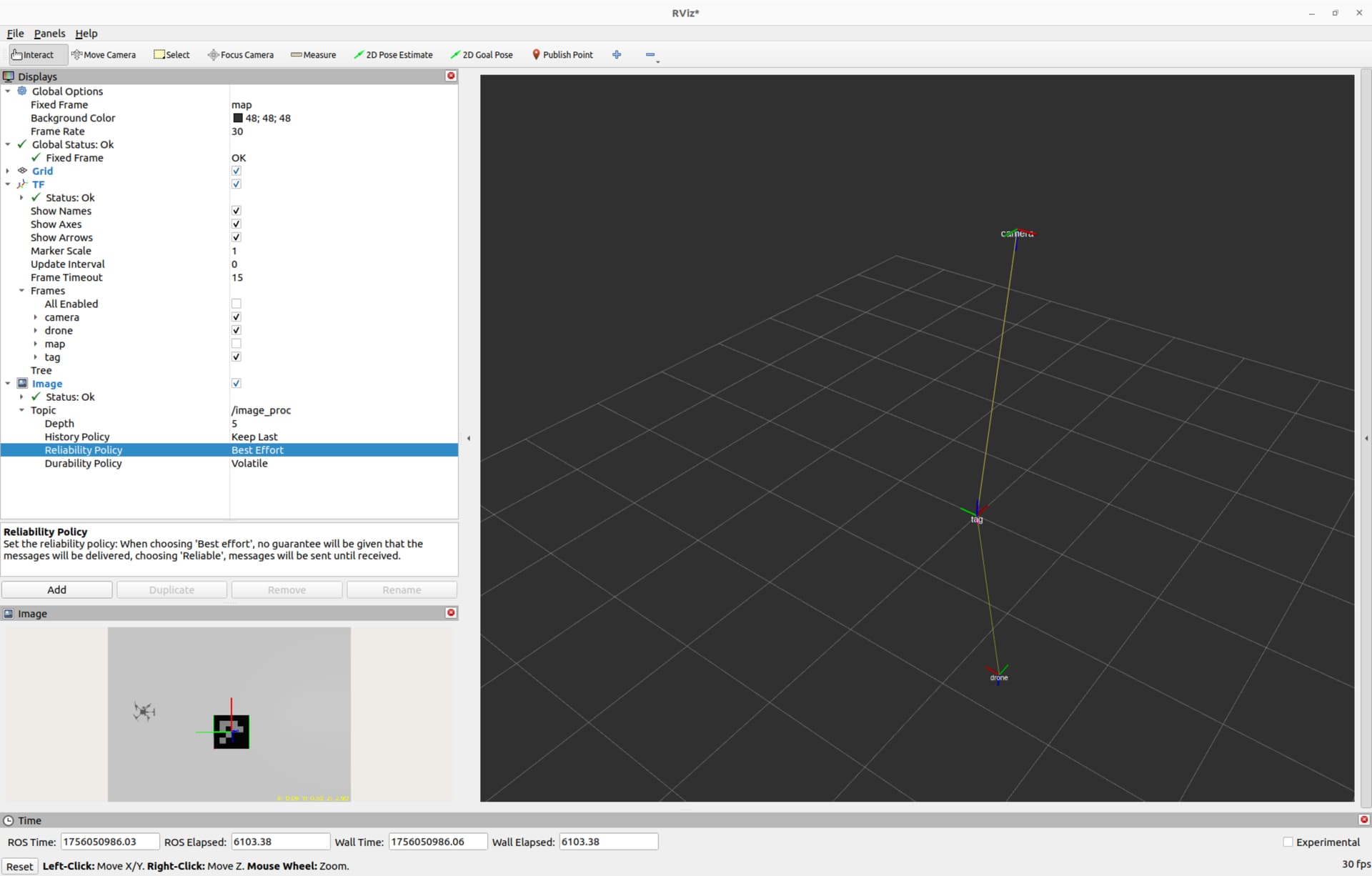Screen dimensions: 1372x876
Task: Activate the Focus Camera tool
Action: point(241,54)
